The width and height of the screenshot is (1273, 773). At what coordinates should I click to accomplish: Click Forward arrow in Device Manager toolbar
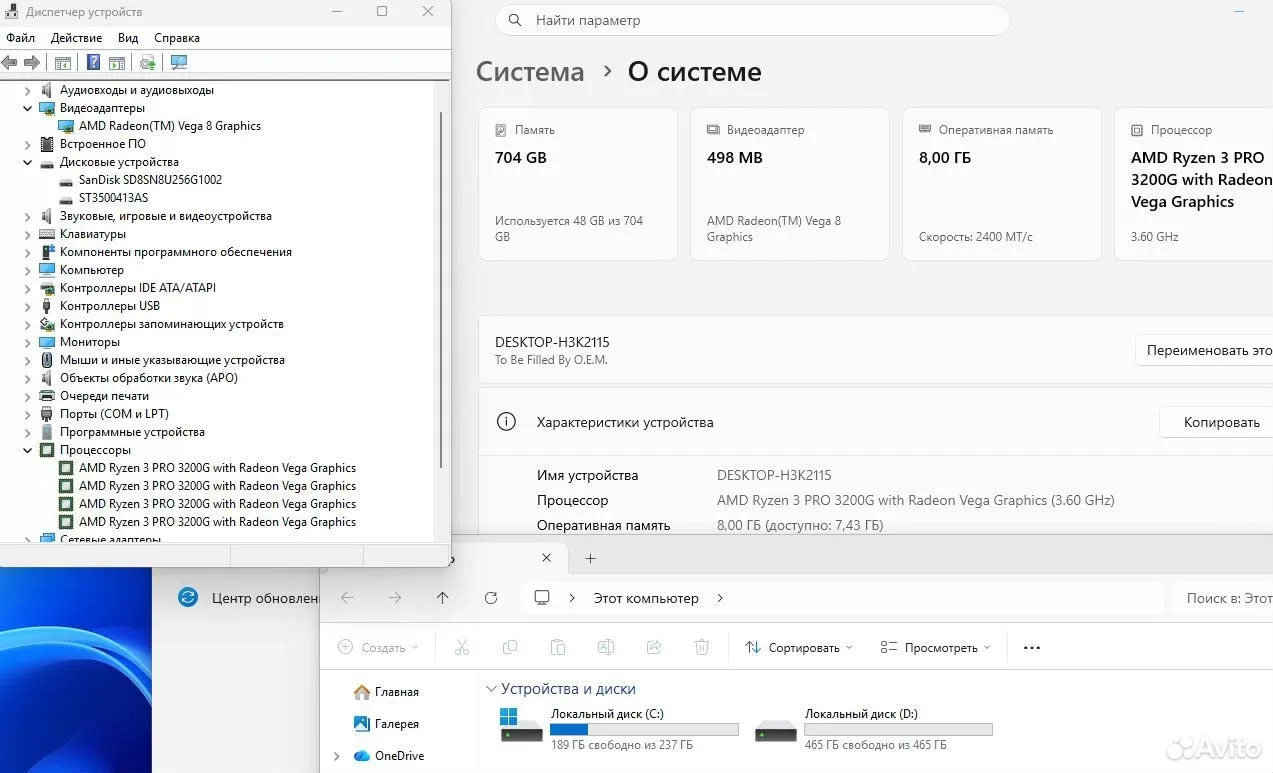32,62
